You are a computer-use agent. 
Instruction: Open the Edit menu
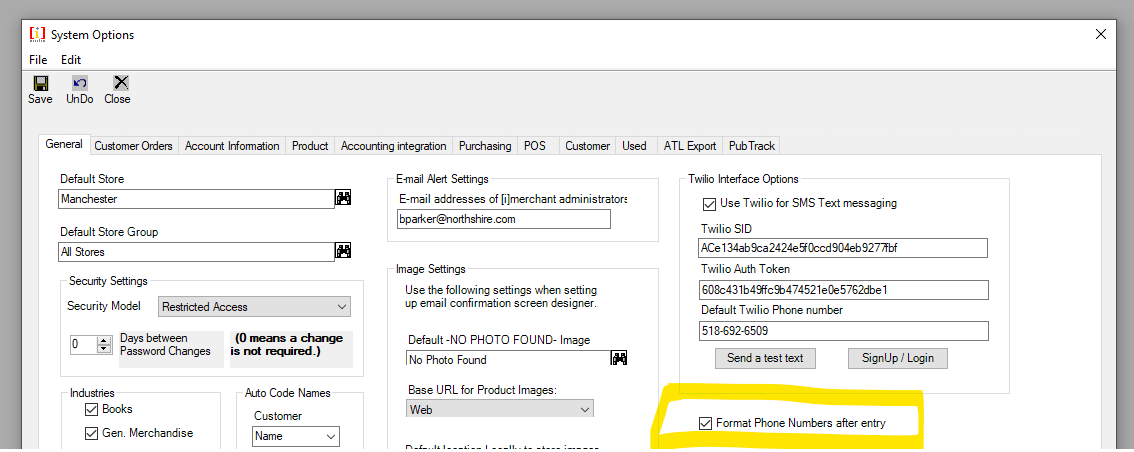pos(71,60)
